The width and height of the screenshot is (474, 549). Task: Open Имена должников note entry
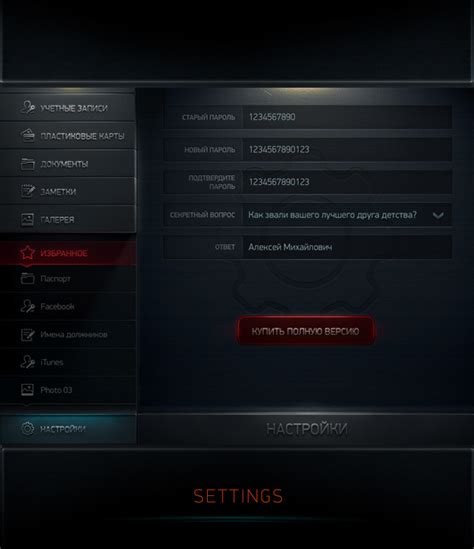[68, 334]
